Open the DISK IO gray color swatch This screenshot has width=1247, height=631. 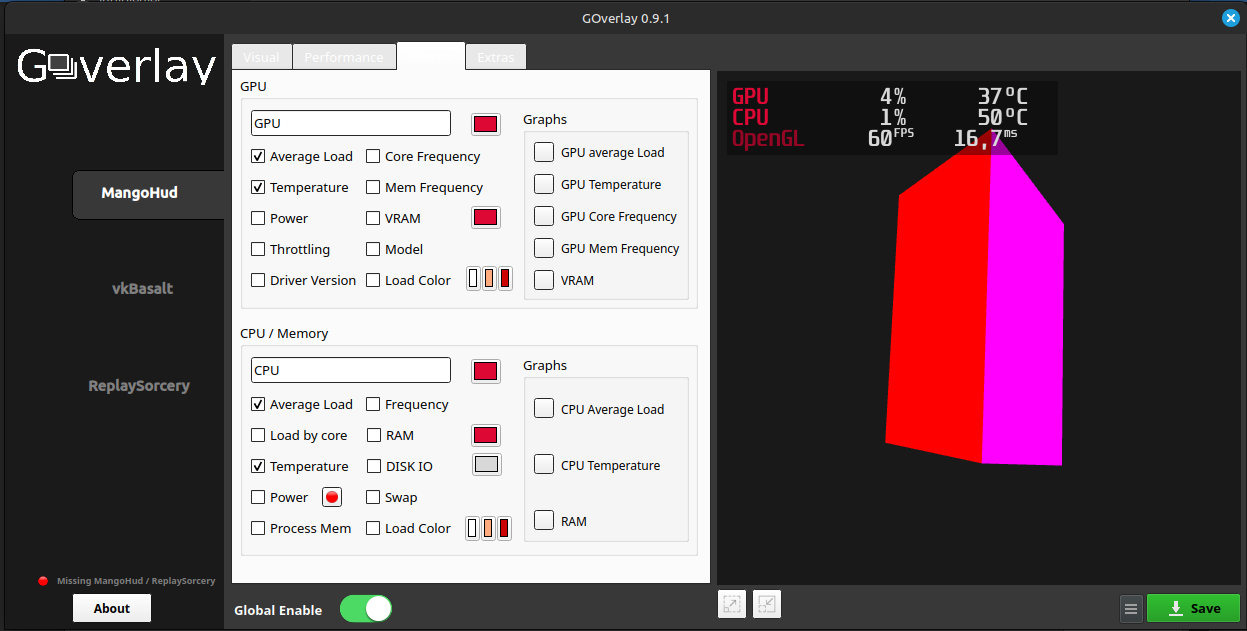(x=486, y=464)
